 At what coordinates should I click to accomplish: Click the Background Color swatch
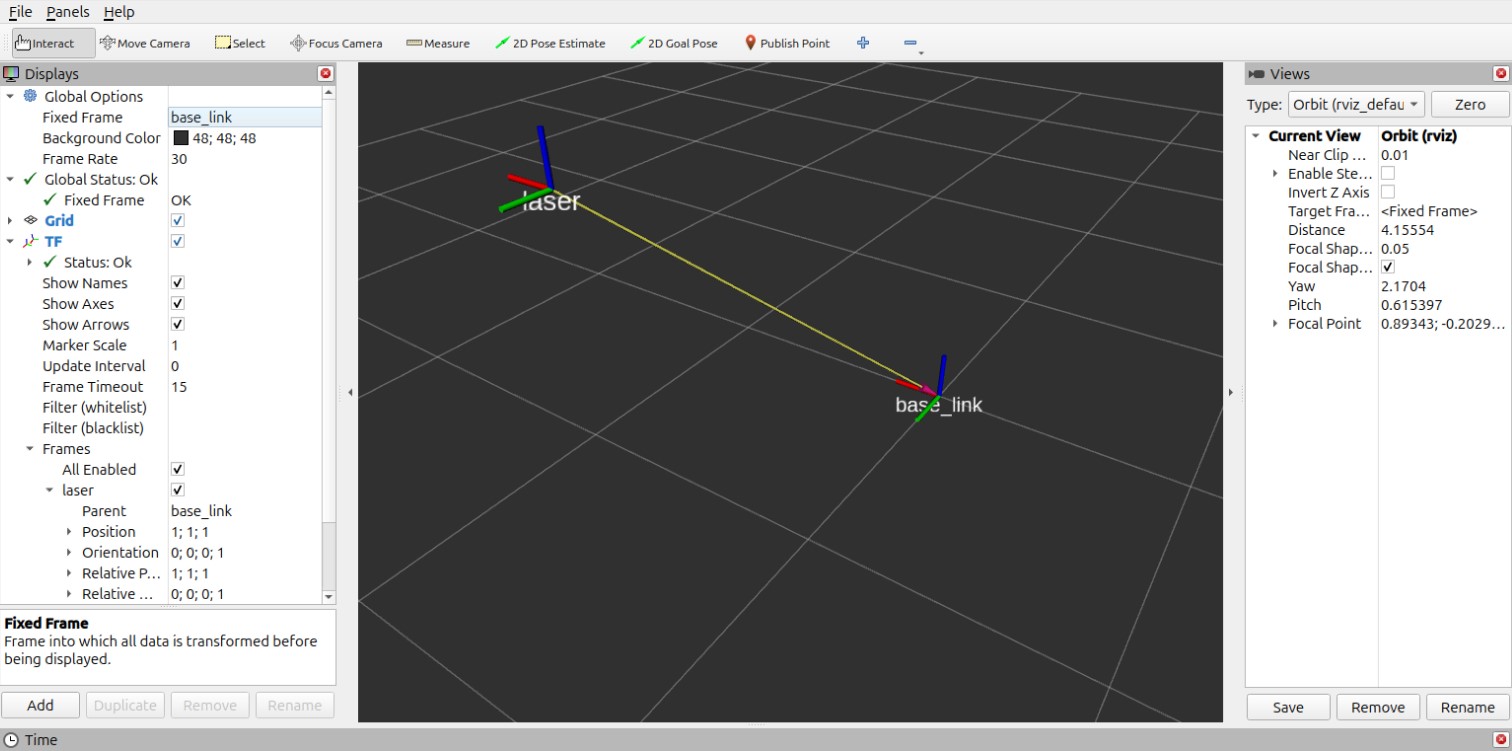[x=181, y=138]
